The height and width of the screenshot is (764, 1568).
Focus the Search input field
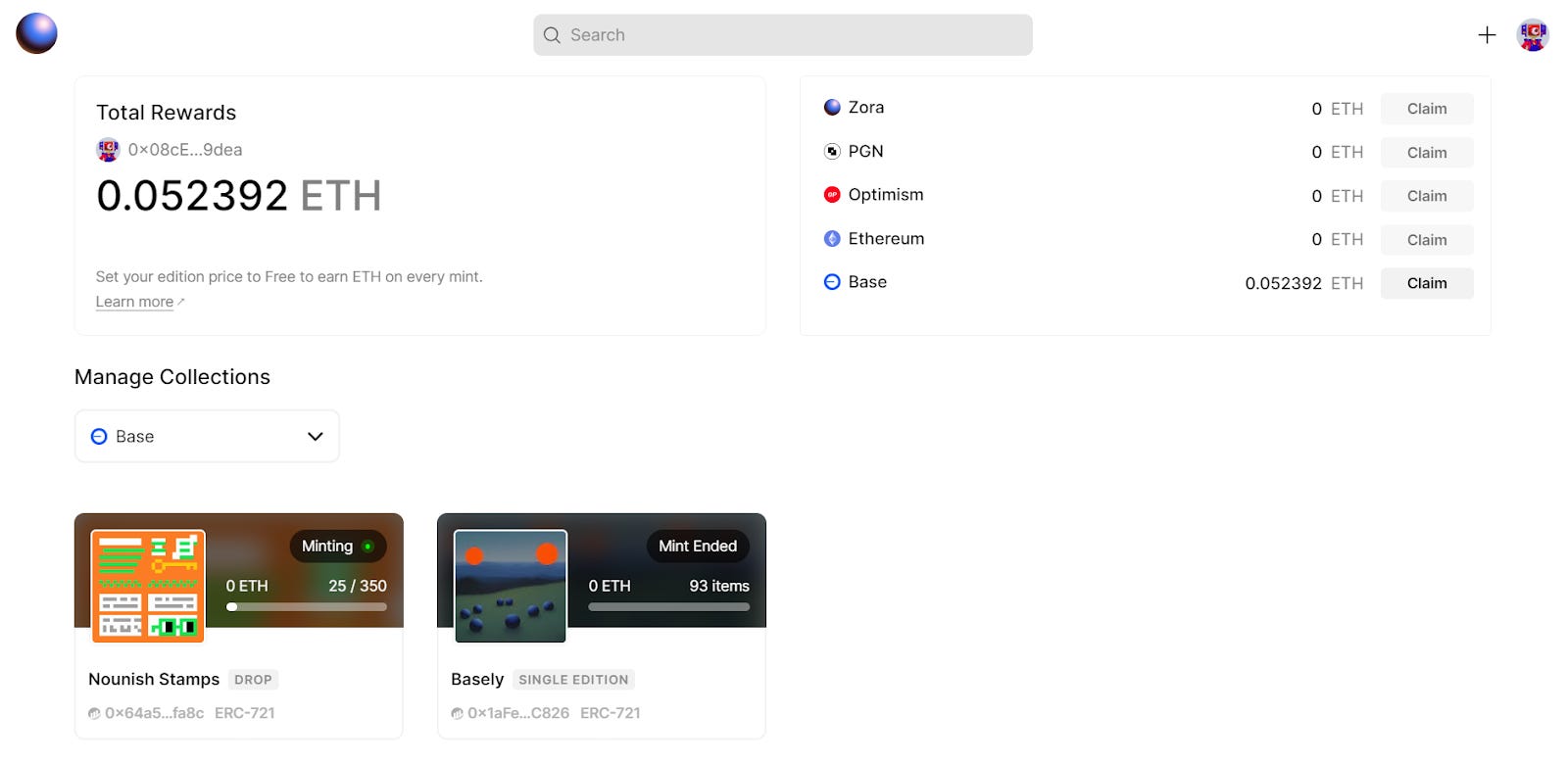783,35
